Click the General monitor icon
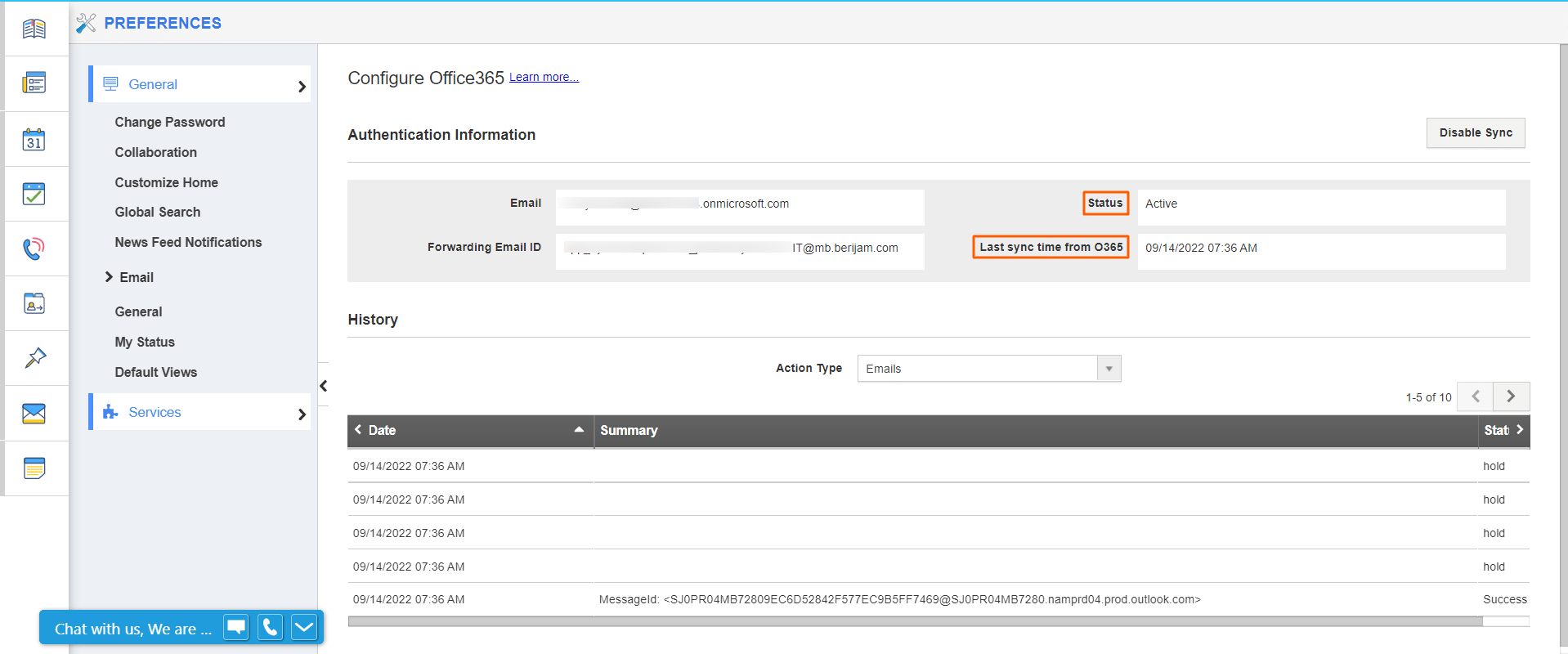The width and height of the screenshot is (1568, 654). click(110, 84)
